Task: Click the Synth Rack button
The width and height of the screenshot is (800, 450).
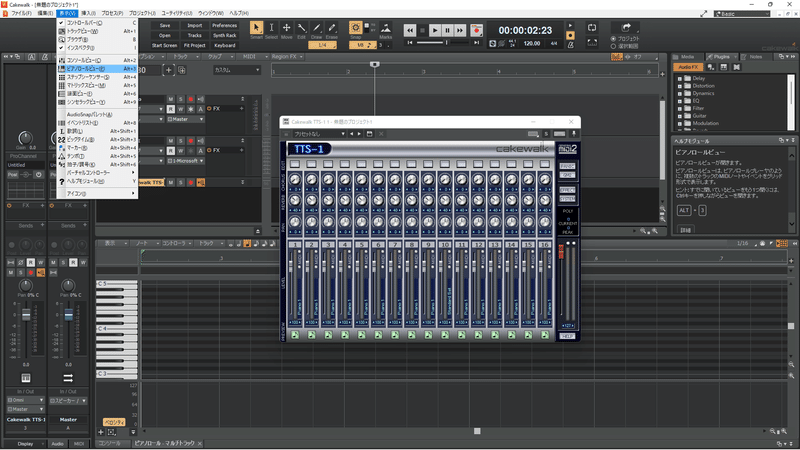Action: coord(224,36)
